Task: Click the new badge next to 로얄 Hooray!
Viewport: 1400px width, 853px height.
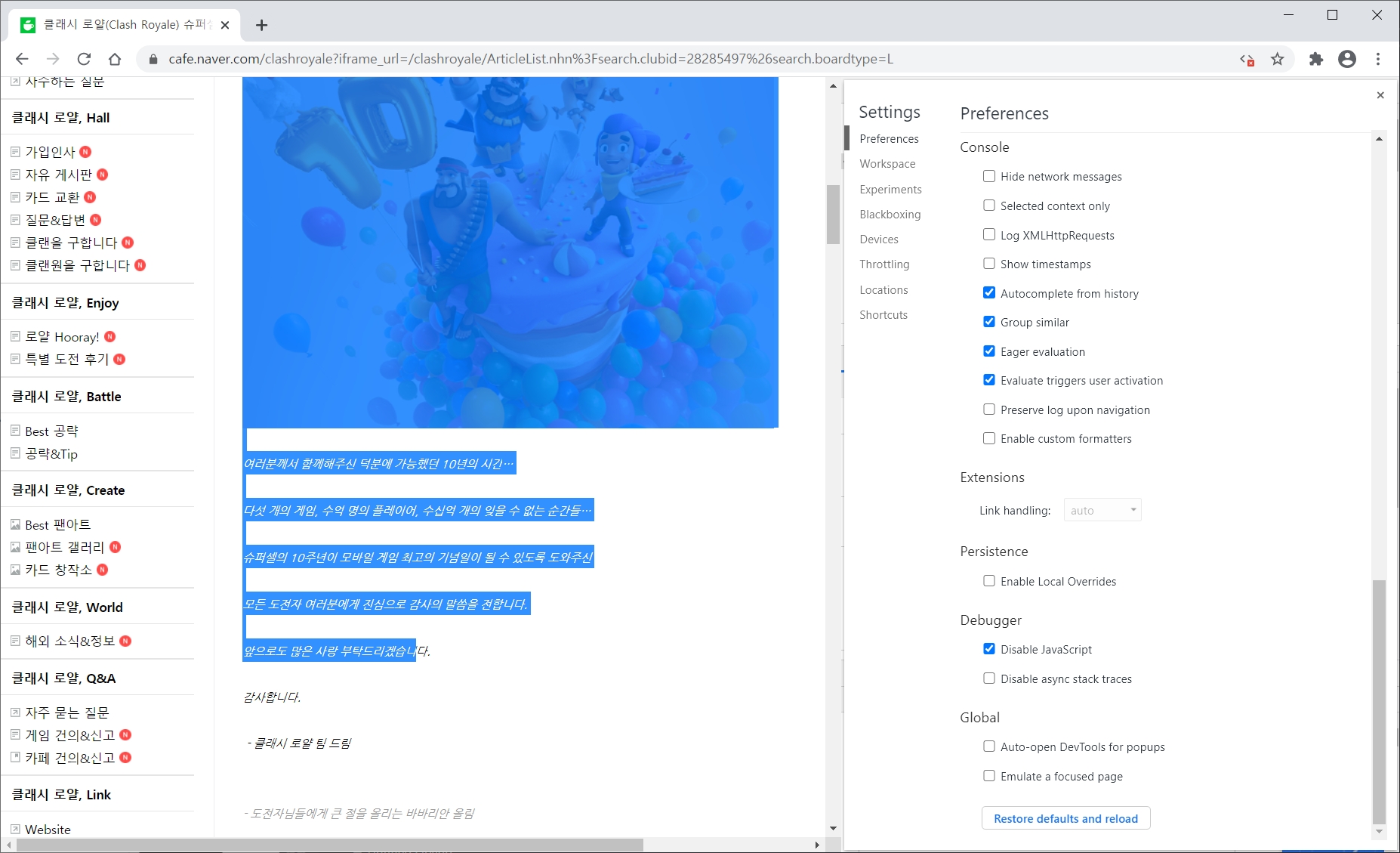Action: (110, 337)
